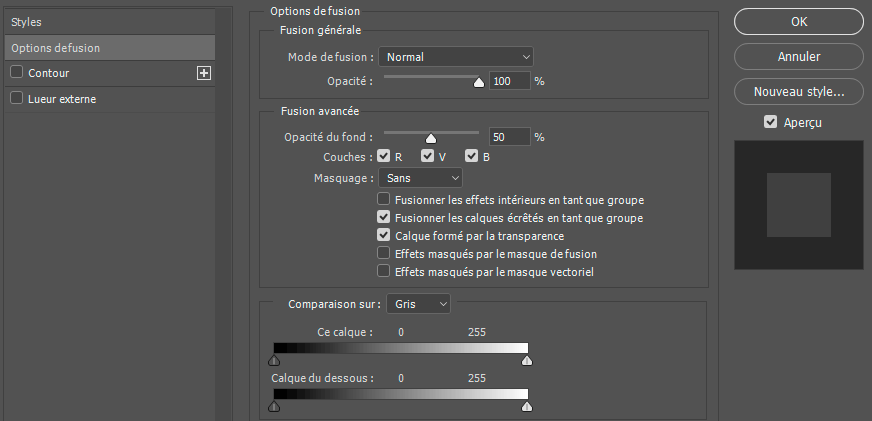Click the Opacité du fond slider handle
Screen dimensions: 872x421
[431, 139]
